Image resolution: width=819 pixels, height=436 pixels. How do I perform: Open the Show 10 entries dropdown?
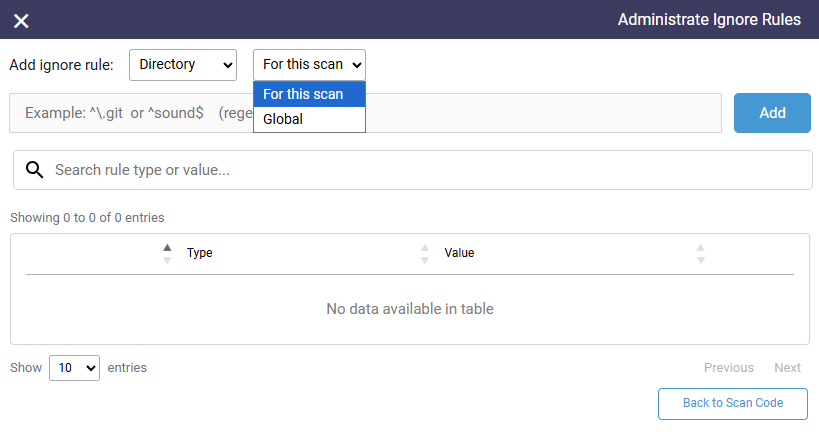pyautogui.click(x=75, y=368)
